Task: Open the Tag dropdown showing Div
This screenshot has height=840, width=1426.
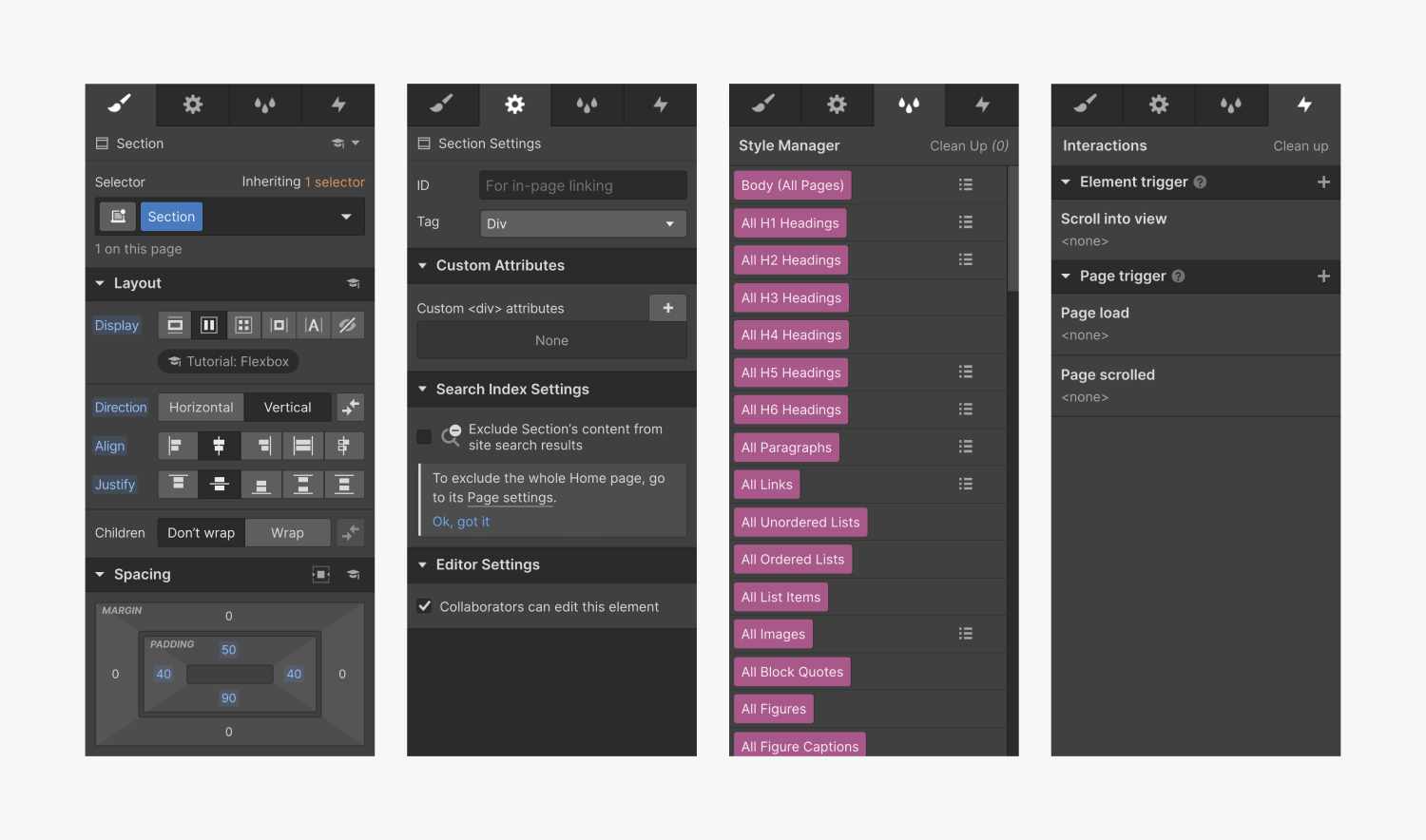Action: tap(582, 223)
